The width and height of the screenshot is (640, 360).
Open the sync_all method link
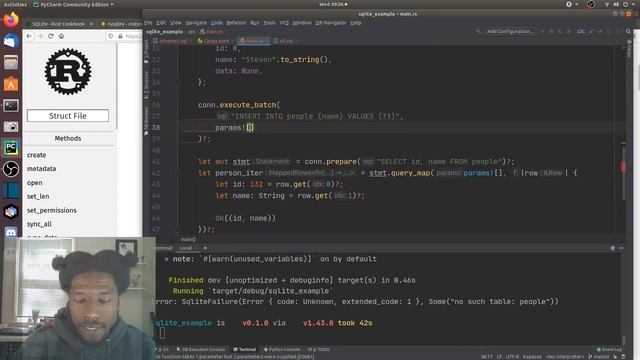39,224
